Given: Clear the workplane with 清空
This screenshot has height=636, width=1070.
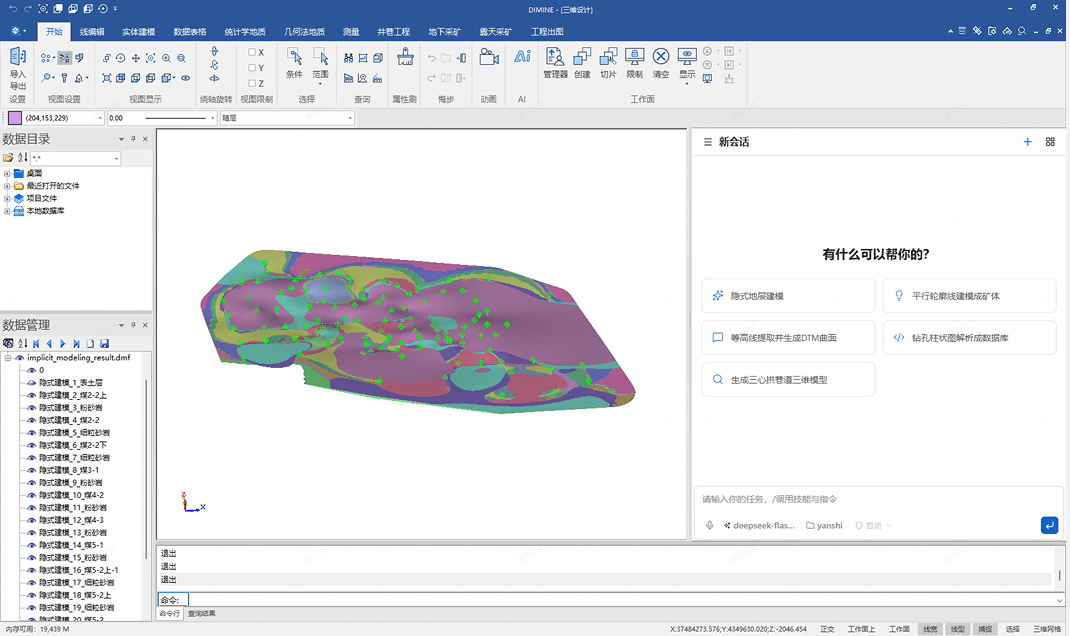Looking at the screenshot, I should click(x=661, y=63).
